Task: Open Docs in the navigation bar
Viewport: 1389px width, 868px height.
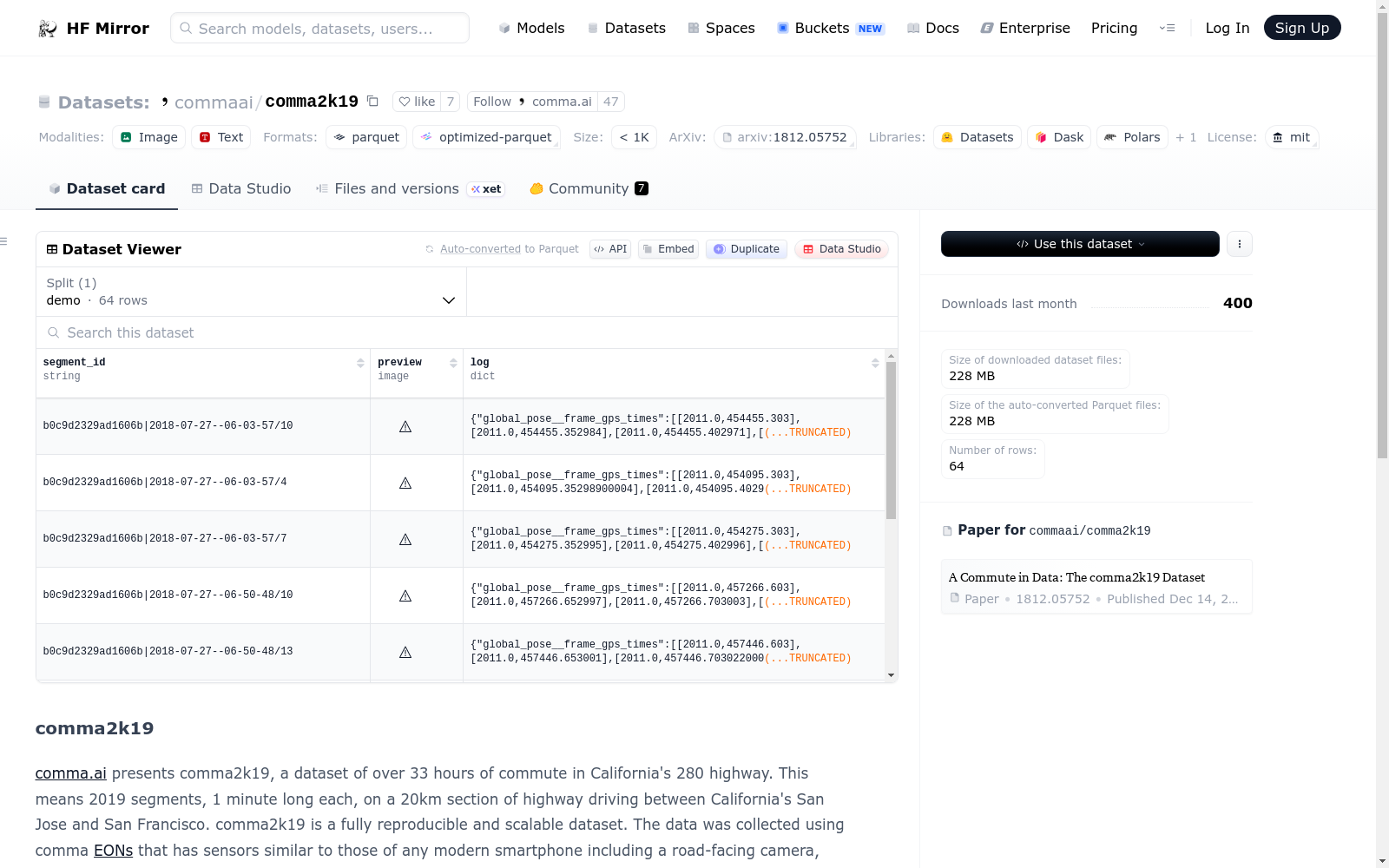Action: coord(933,28)
